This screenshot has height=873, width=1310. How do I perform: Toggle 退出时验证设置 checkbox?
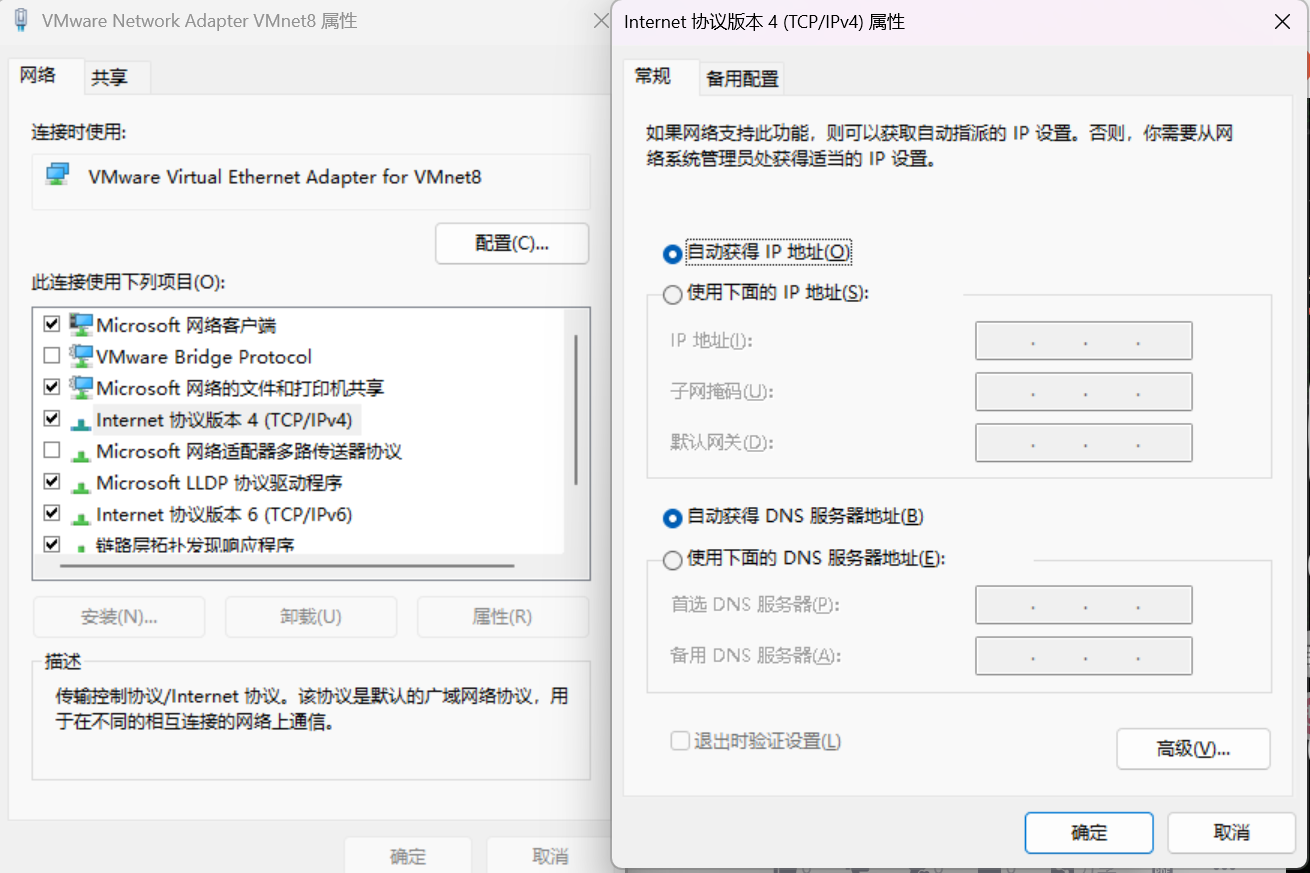[680, 741]
